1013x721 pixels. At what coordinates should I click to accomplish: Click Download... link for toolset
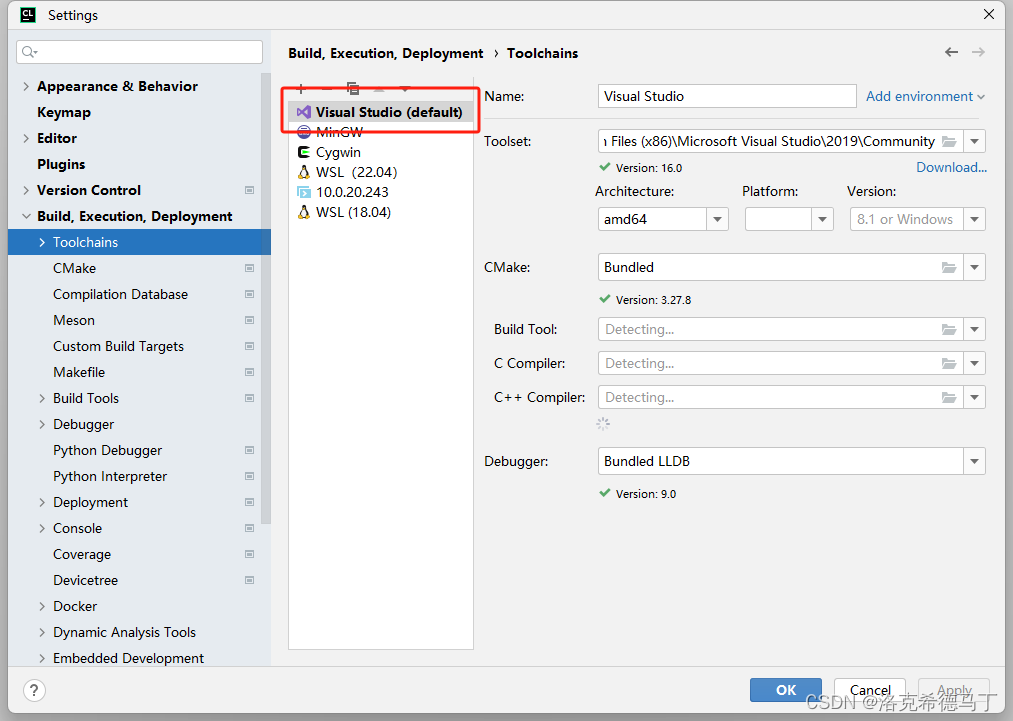951,167
